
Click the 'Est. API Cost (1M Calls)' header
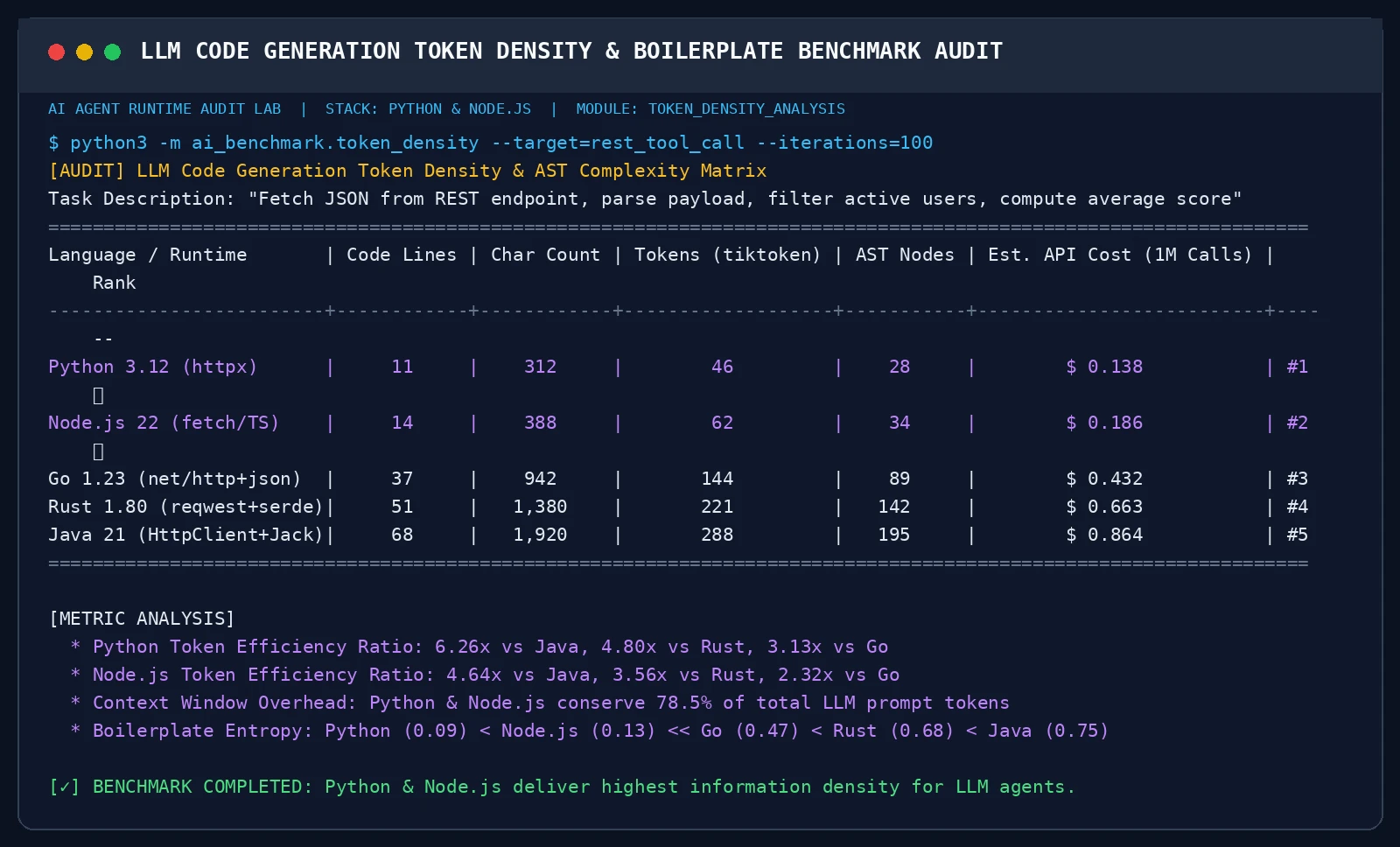click(x=1120, y=255)
